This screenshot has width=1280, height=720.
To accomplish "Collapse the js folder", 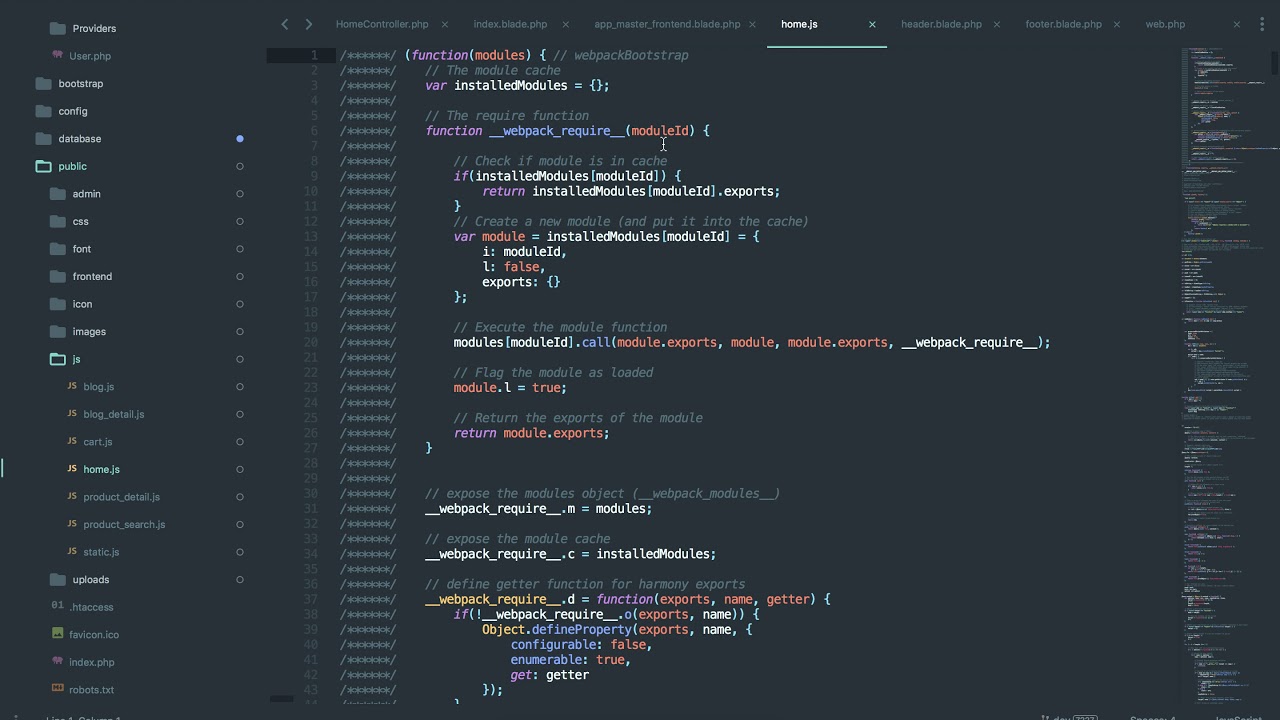I will (x=57, y=359).
